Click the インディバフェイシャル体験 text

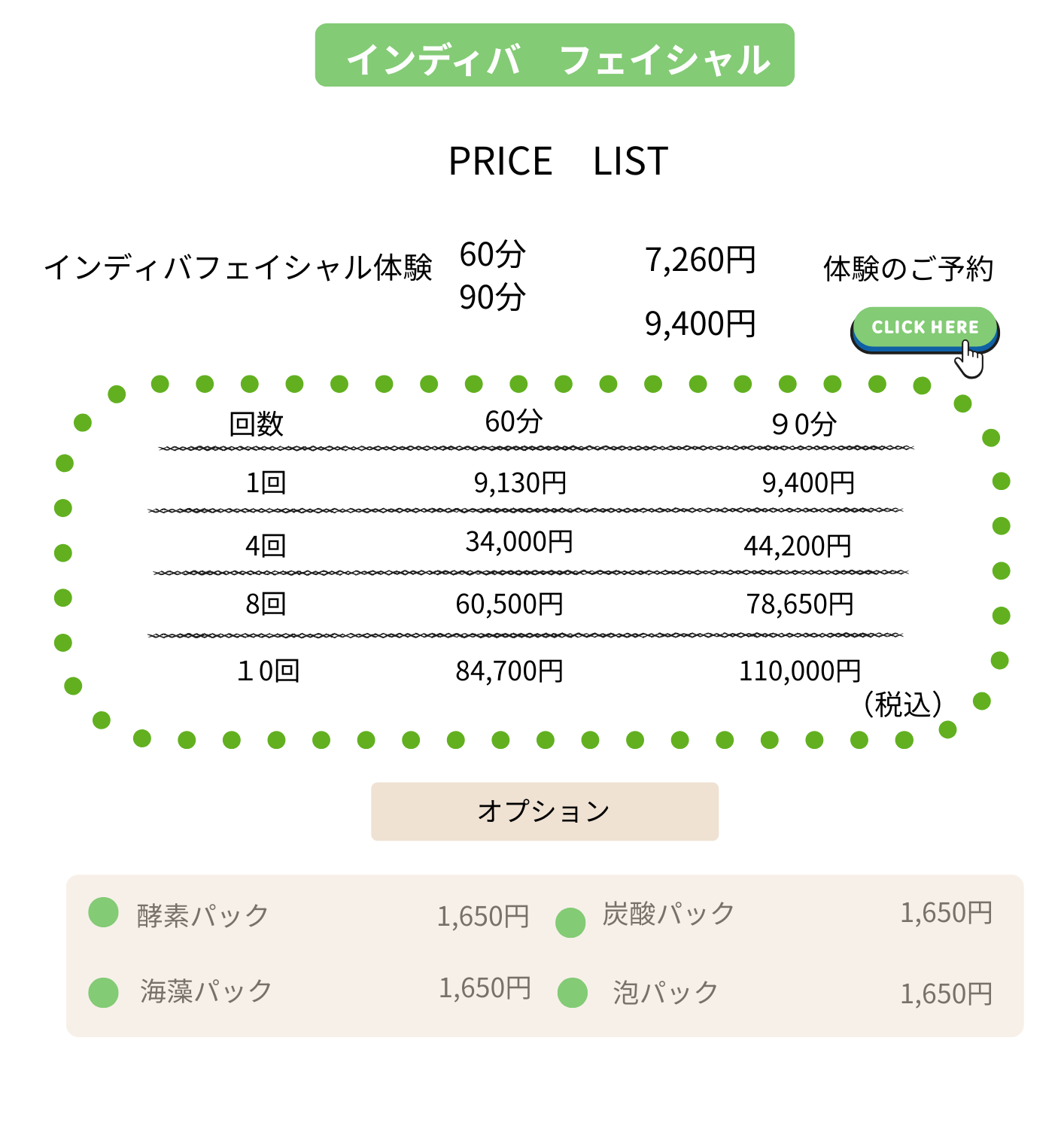click(238, 268)
